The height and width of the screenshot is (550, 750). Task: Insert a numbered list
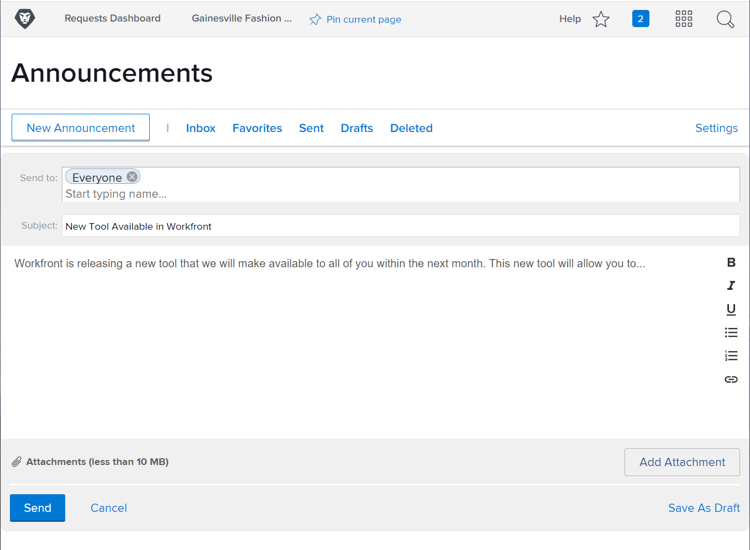[x=731, y=356]
